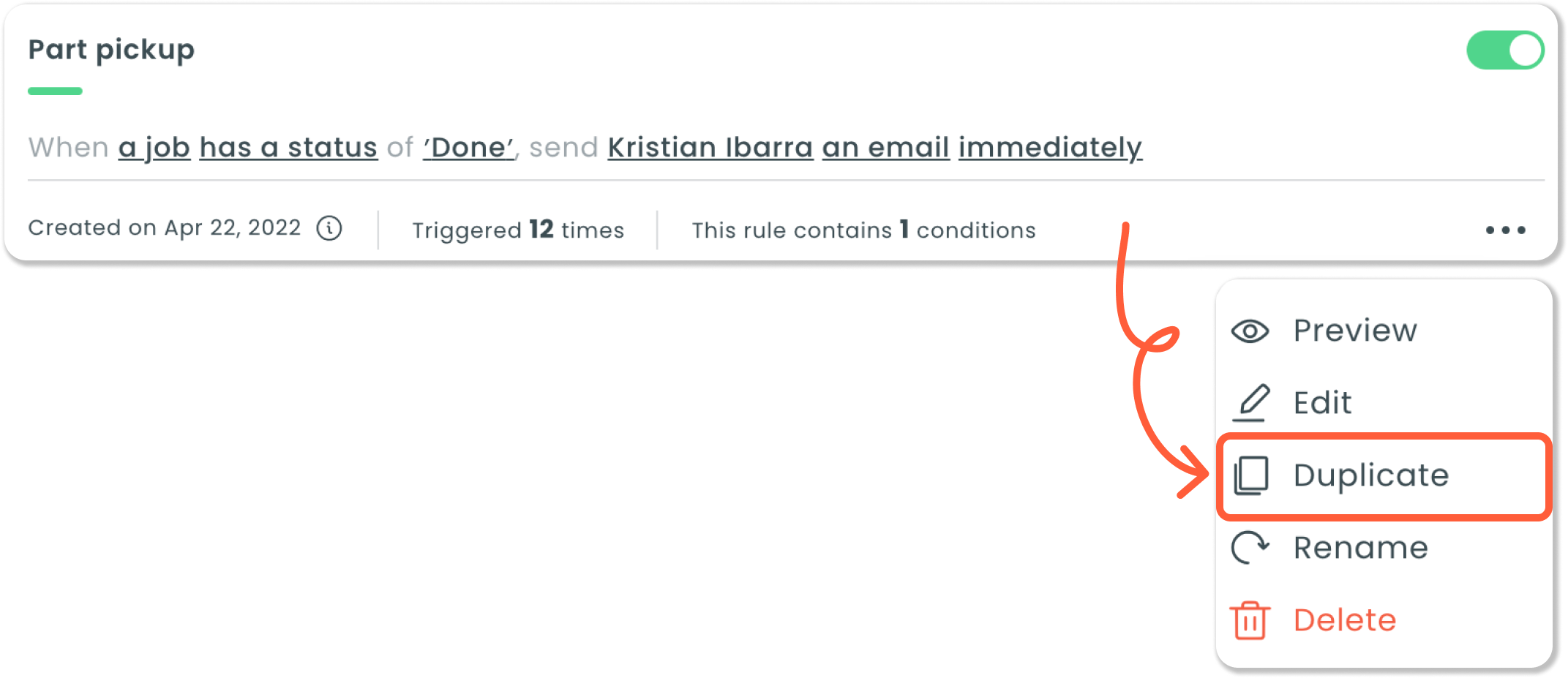1568x678 pixels.
Task: Click the info icon beside creation date
Action: 329,228
